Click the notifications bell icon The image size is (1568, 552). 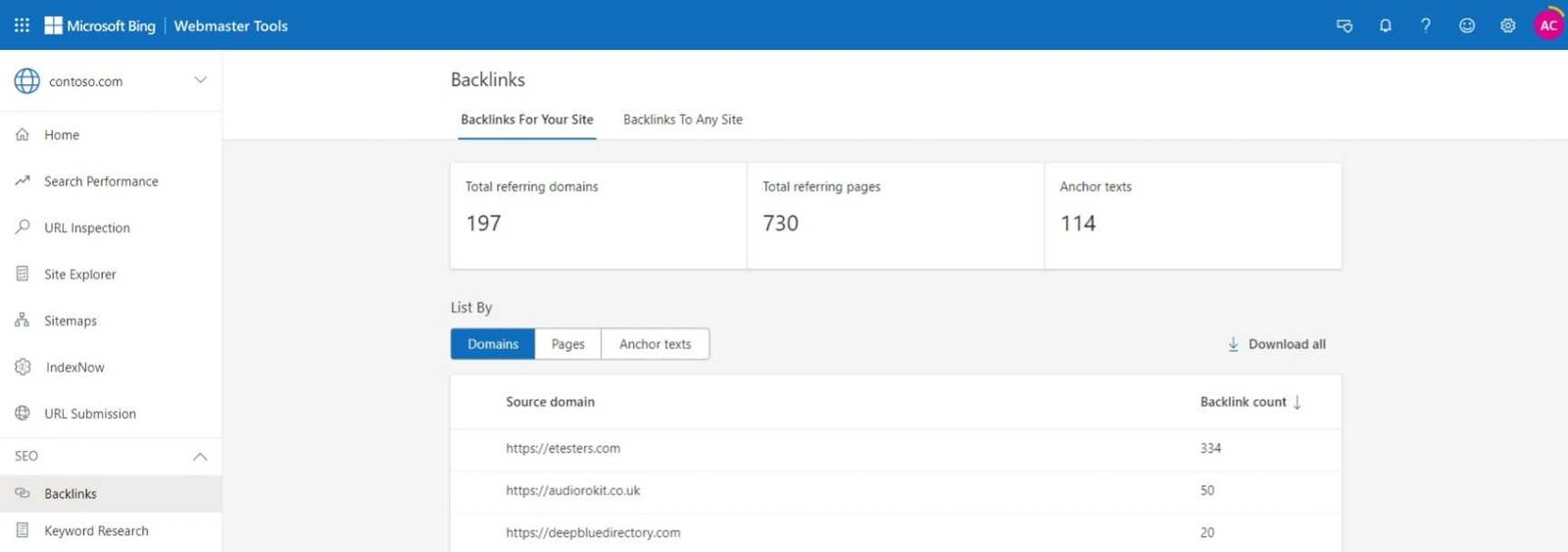(x=1385, y=25)
